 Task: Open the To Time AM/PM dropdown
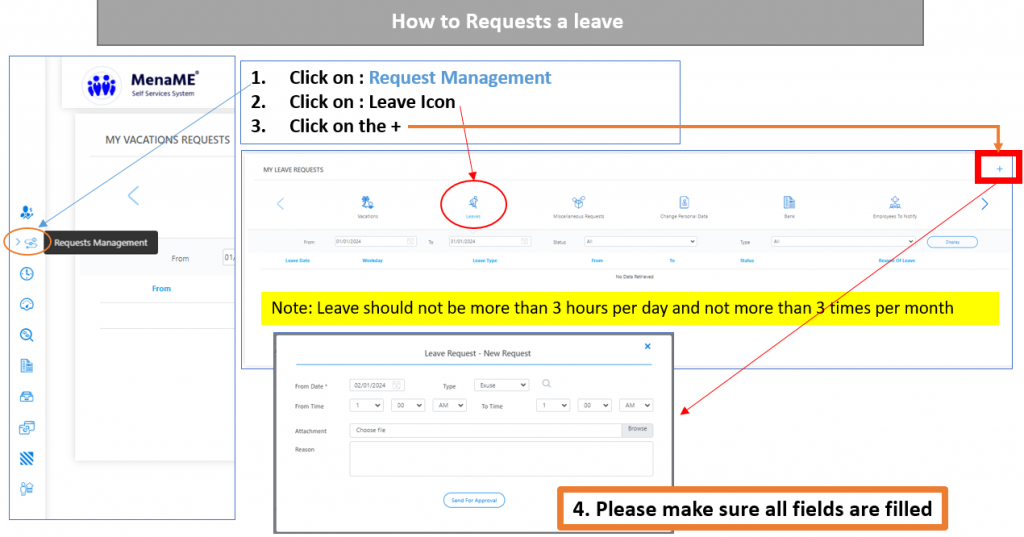(635, 406)
